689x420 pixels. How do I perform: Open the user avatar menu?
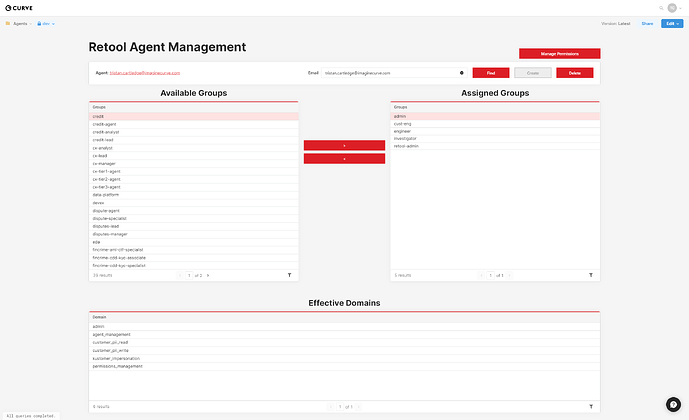click(x=672, y=8)
